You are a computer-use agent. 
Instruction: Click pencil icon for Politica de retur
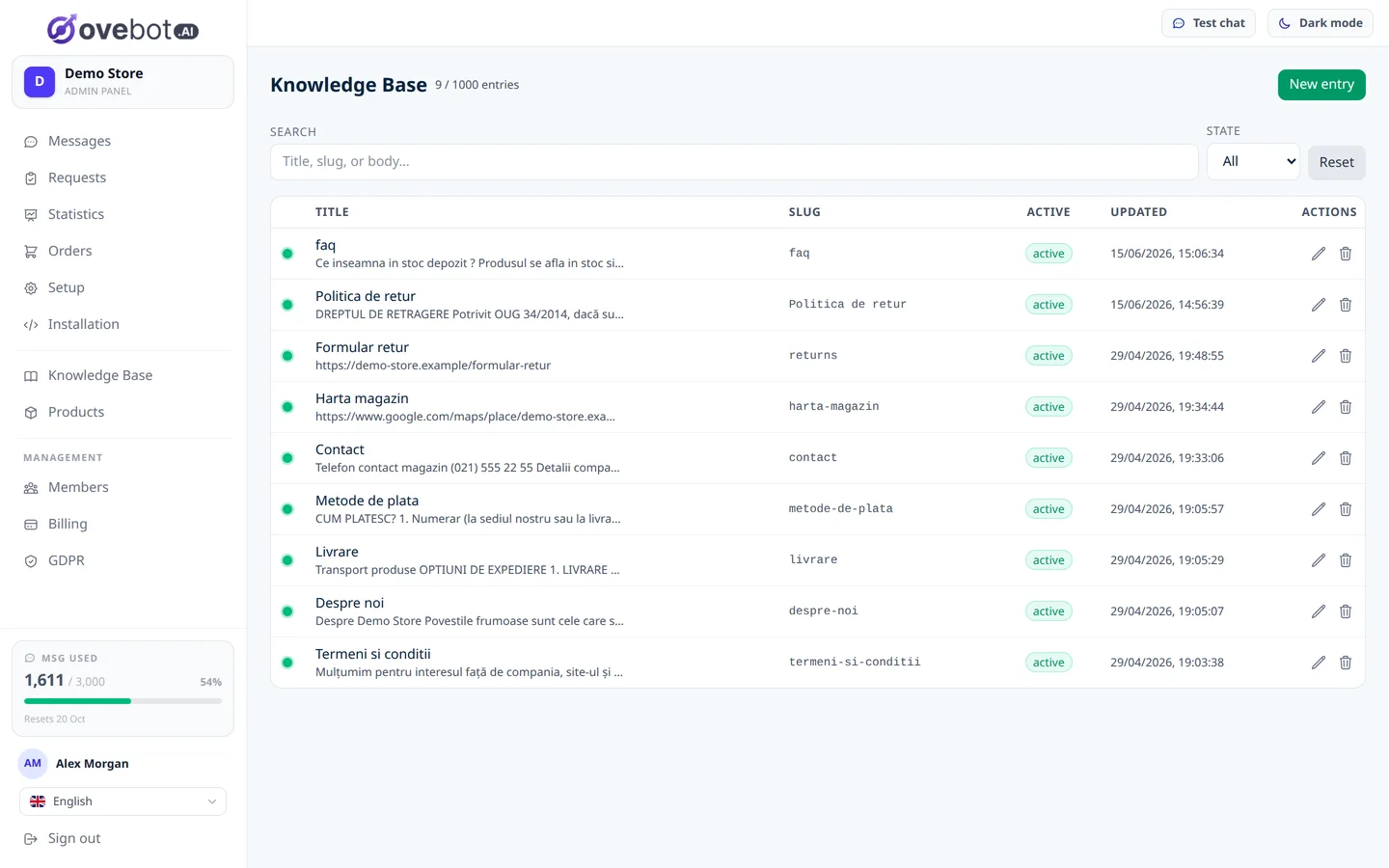(1319, 305)
